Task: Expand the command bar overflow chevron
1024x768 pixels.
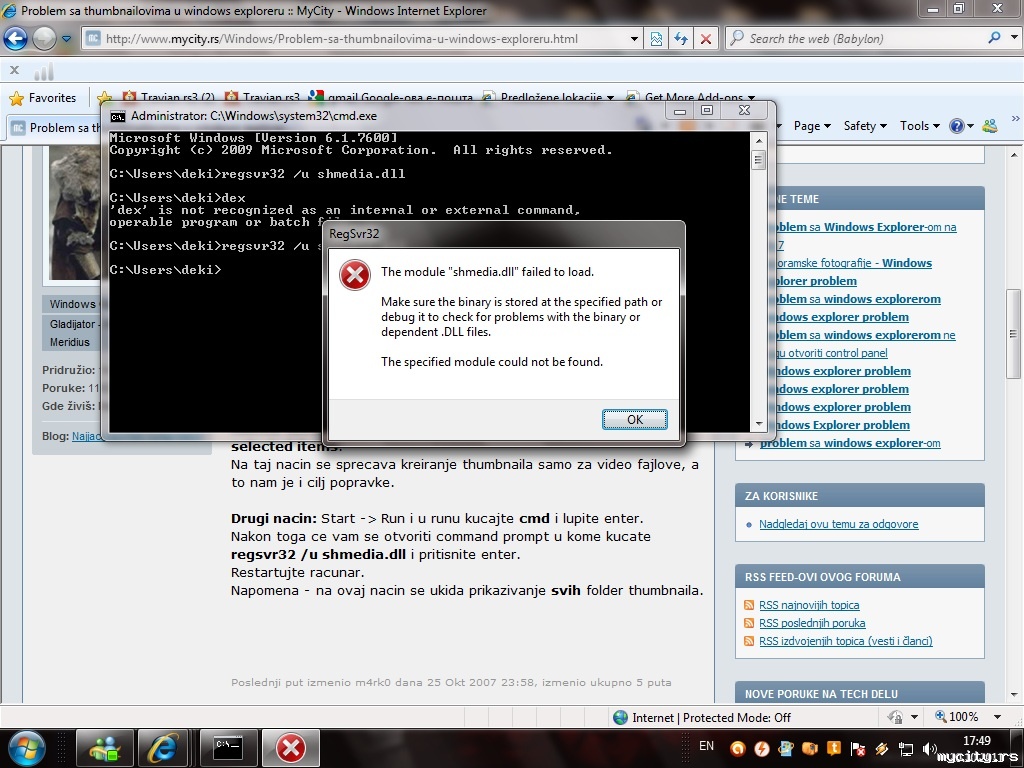Action: (1015, 119)
